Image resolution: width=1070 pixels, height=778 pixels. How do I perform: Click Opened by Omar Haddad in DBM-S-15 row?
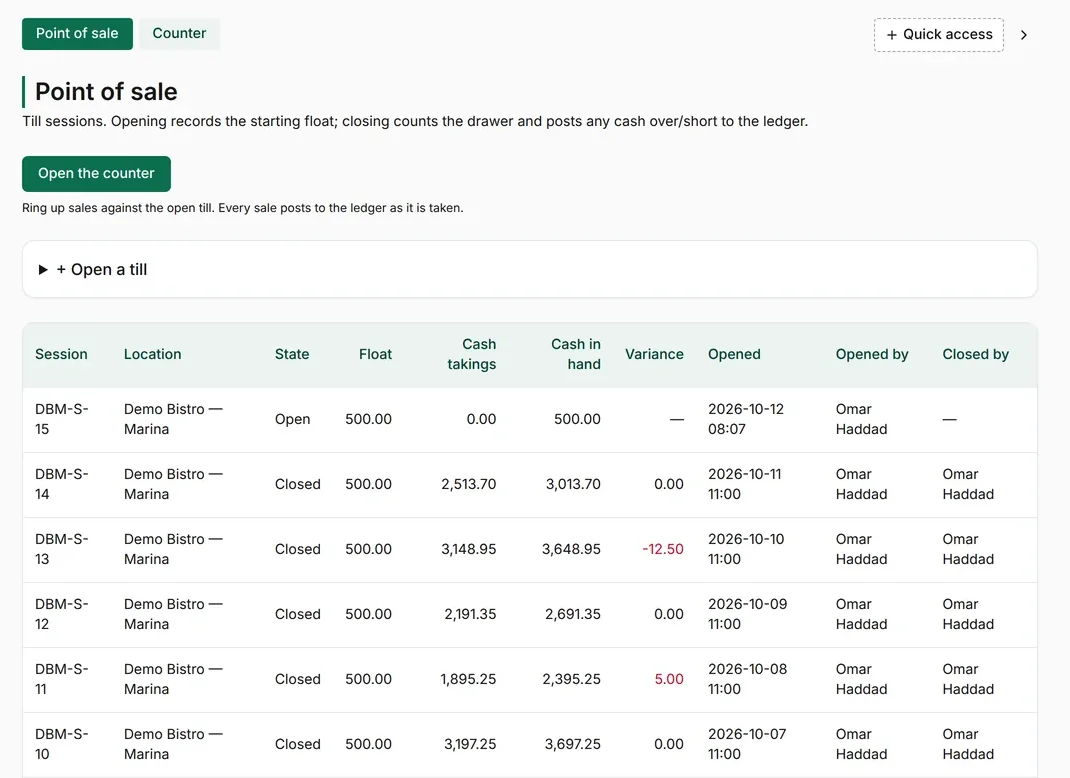point(861,419)
